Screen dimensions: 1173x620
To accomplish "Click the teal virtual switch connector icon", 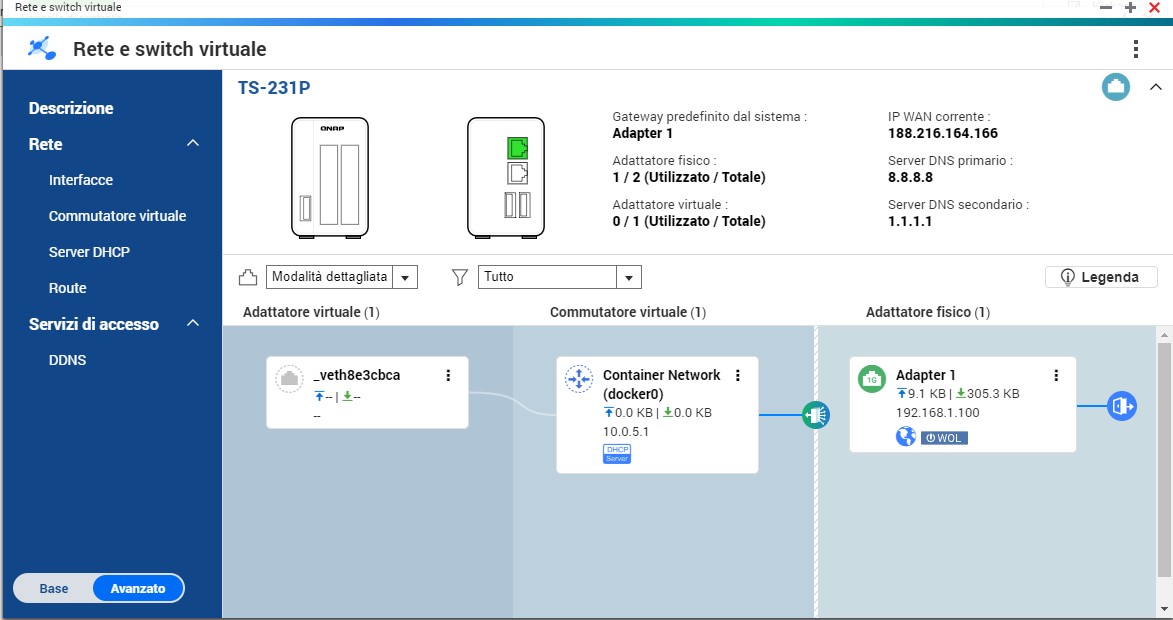I will (816, 414).
